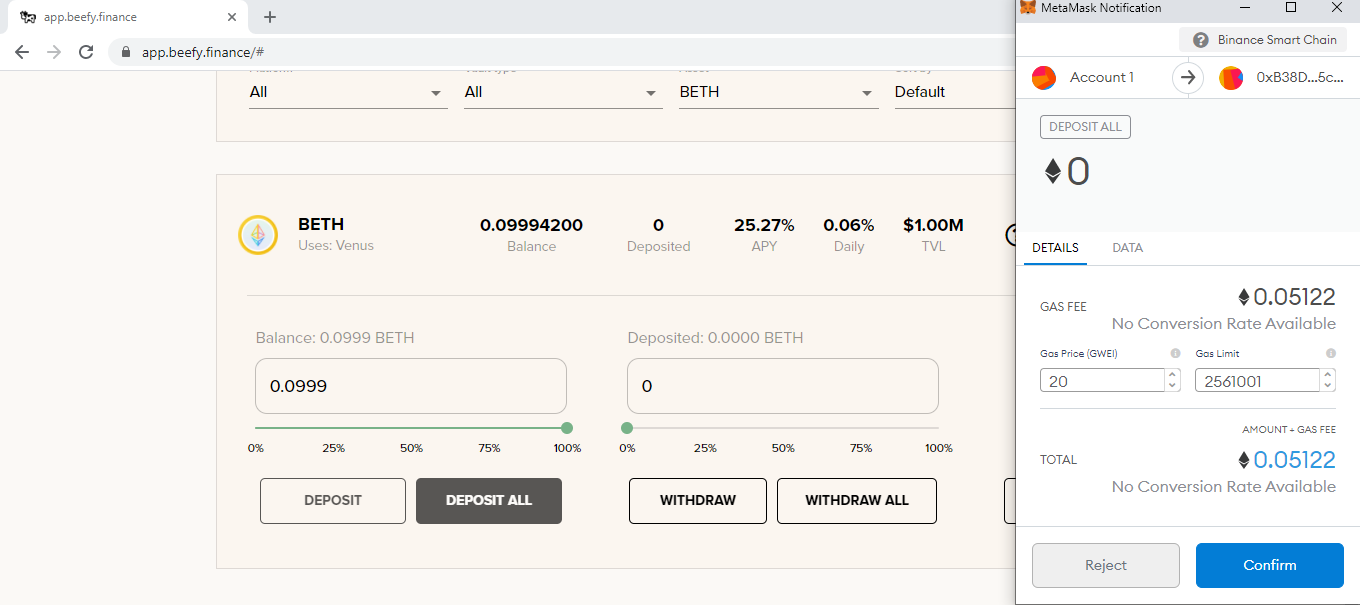Click the deposit slider handle at 100%

(567, 428)
